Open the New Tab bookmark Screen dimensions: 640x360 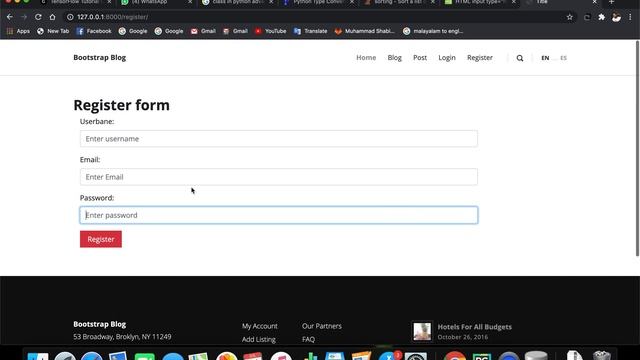coord(53,31)
